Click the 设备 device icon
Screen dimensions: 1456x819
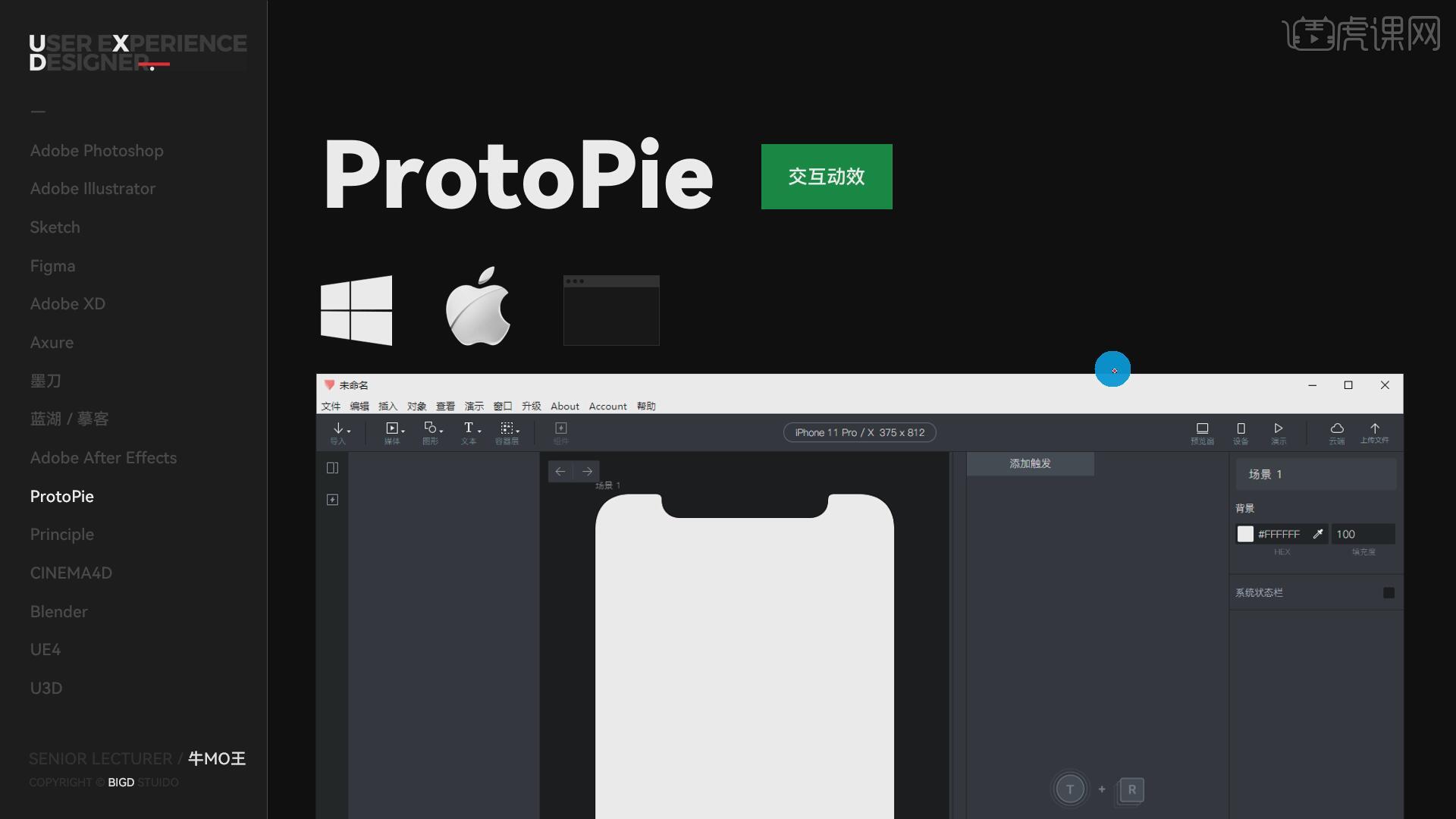pos(1241,429)
